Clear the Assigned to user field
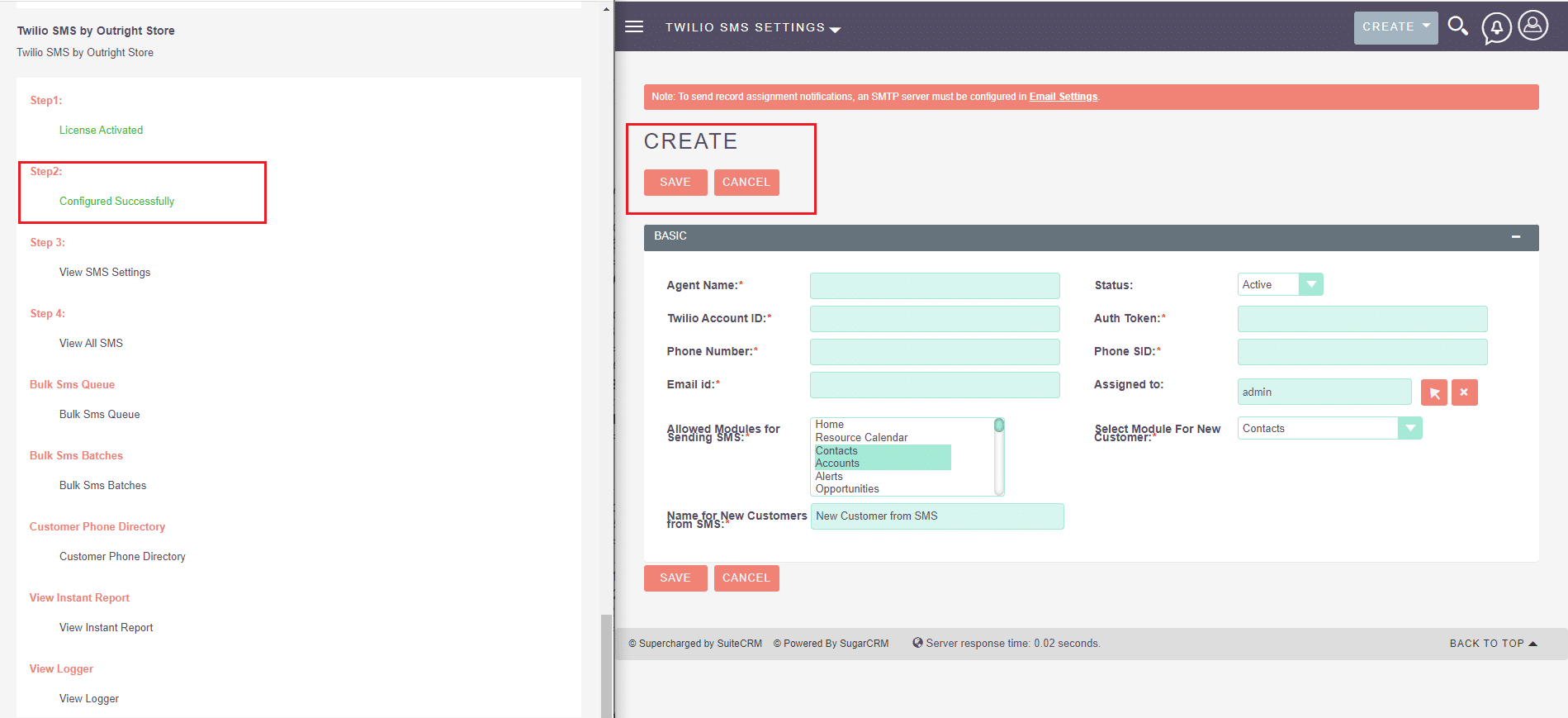The image size is (1568, 718). pos(1464,392)
